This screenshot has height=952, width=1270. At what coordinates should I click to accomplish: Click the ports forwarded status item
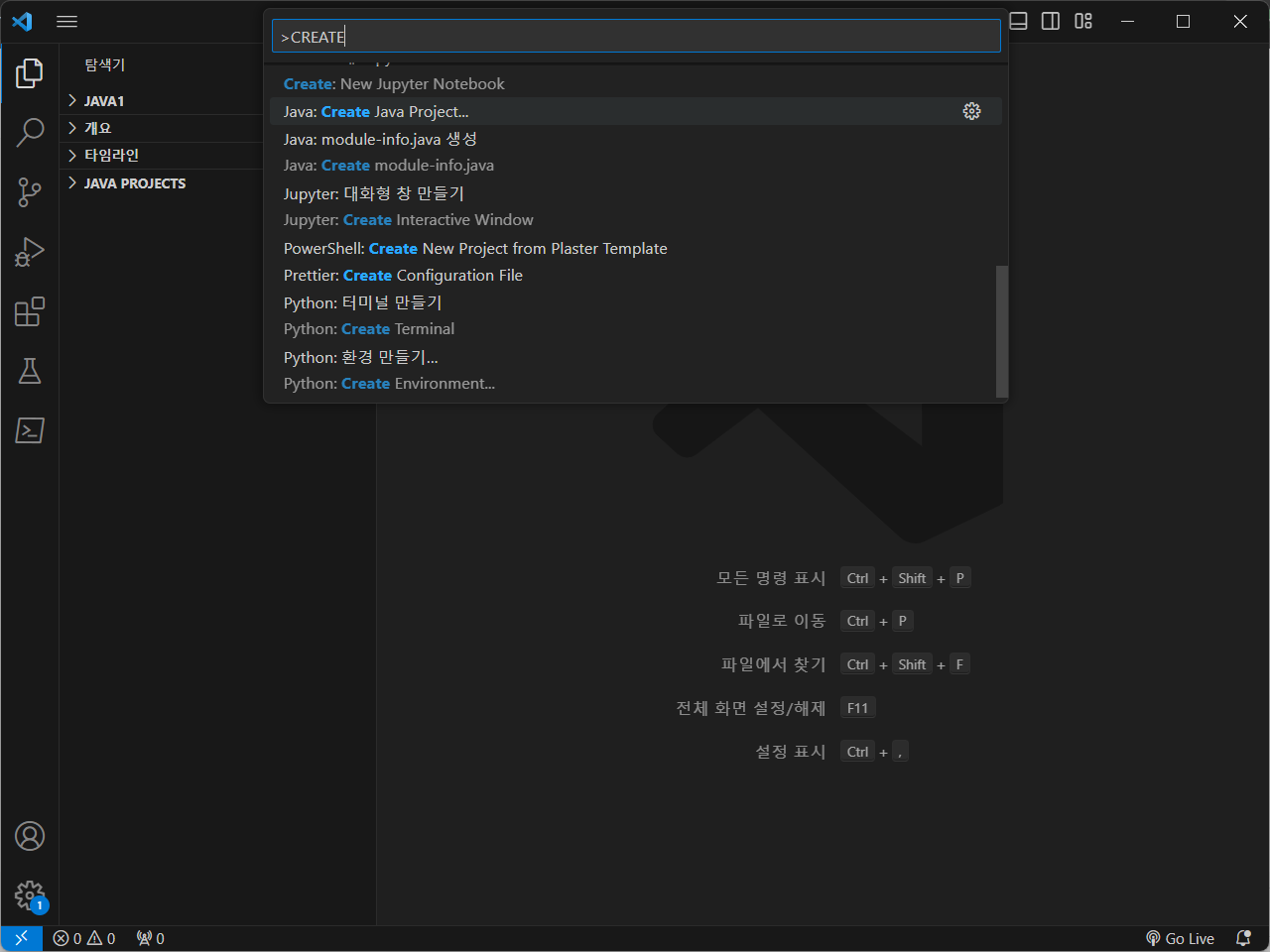pyautogui.click(x=151, y=938)
